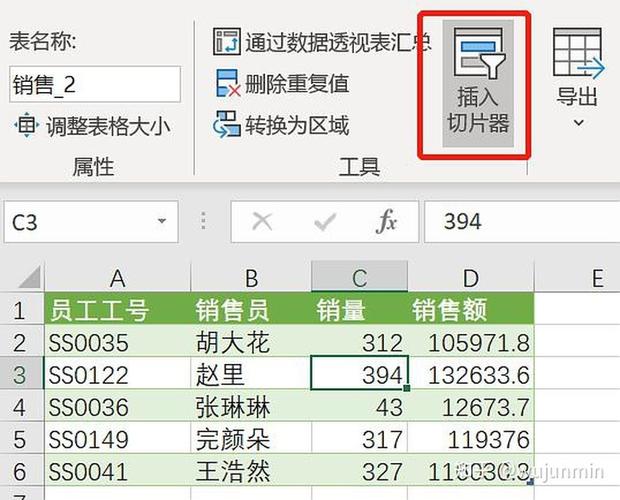The width and height of the screenshot is (620, 500).
Task: Click cell with value 132633.6
Action: point(471,374)
